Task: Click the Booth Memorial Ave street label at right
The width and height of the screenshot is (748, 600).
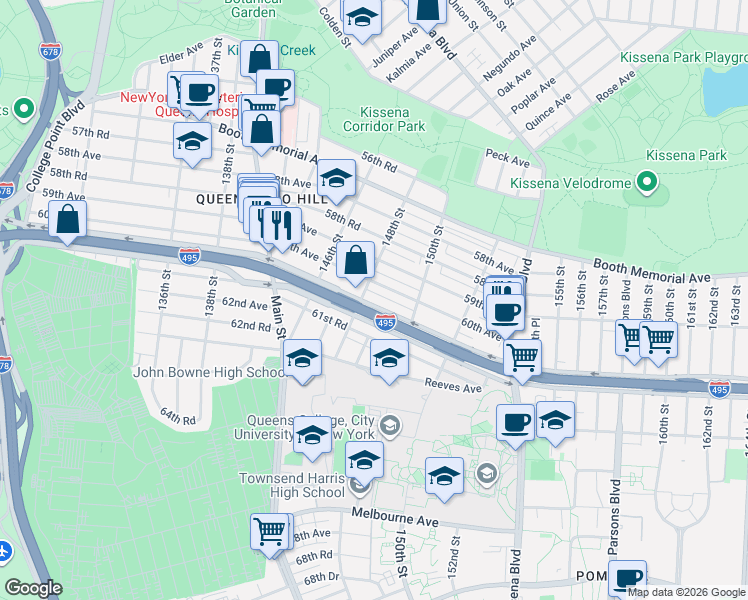Action: (x=652, y=272)
